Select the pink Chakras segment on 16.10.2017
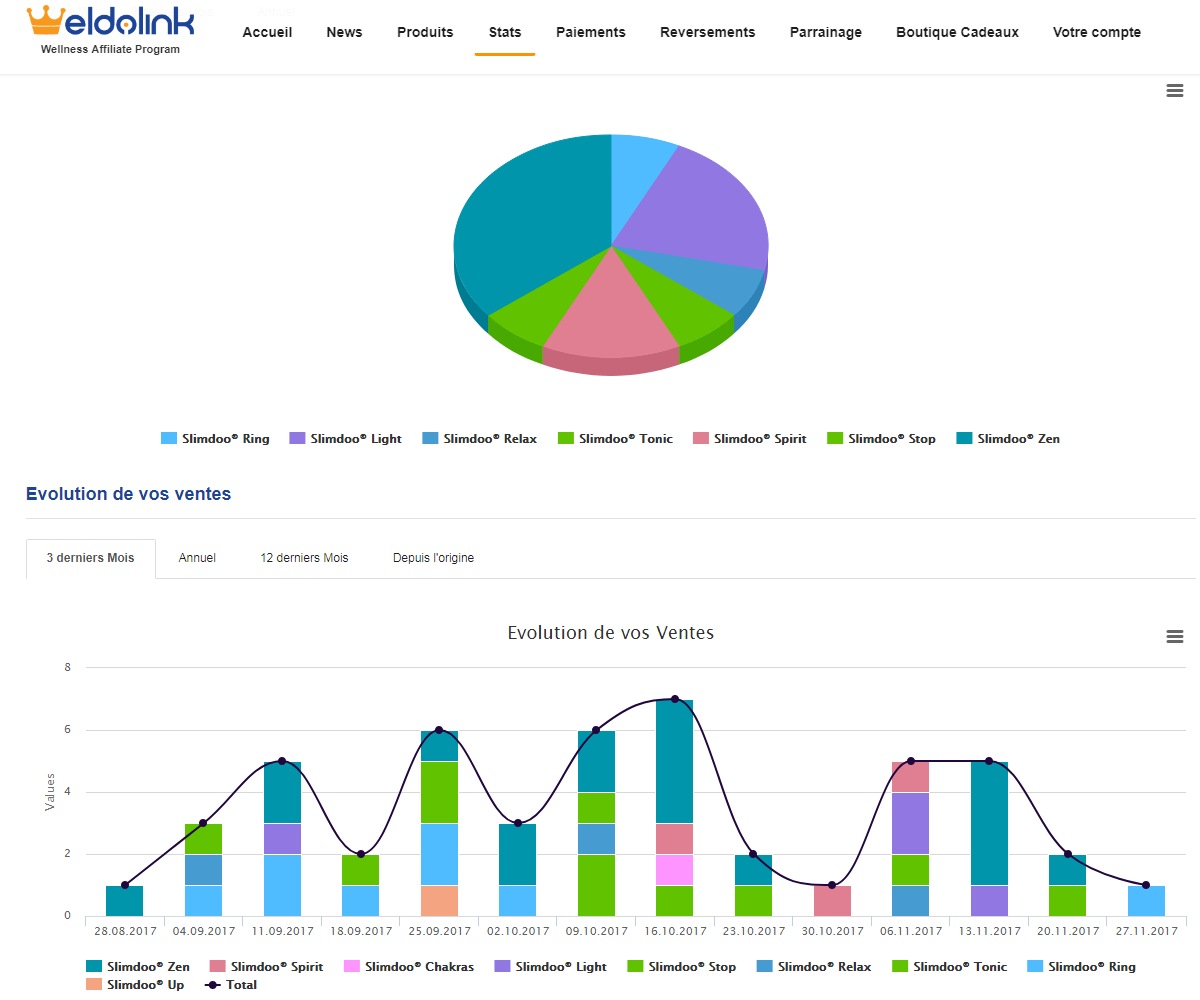The width and height of the screenshot is (1200, 1000). (675, 870)
